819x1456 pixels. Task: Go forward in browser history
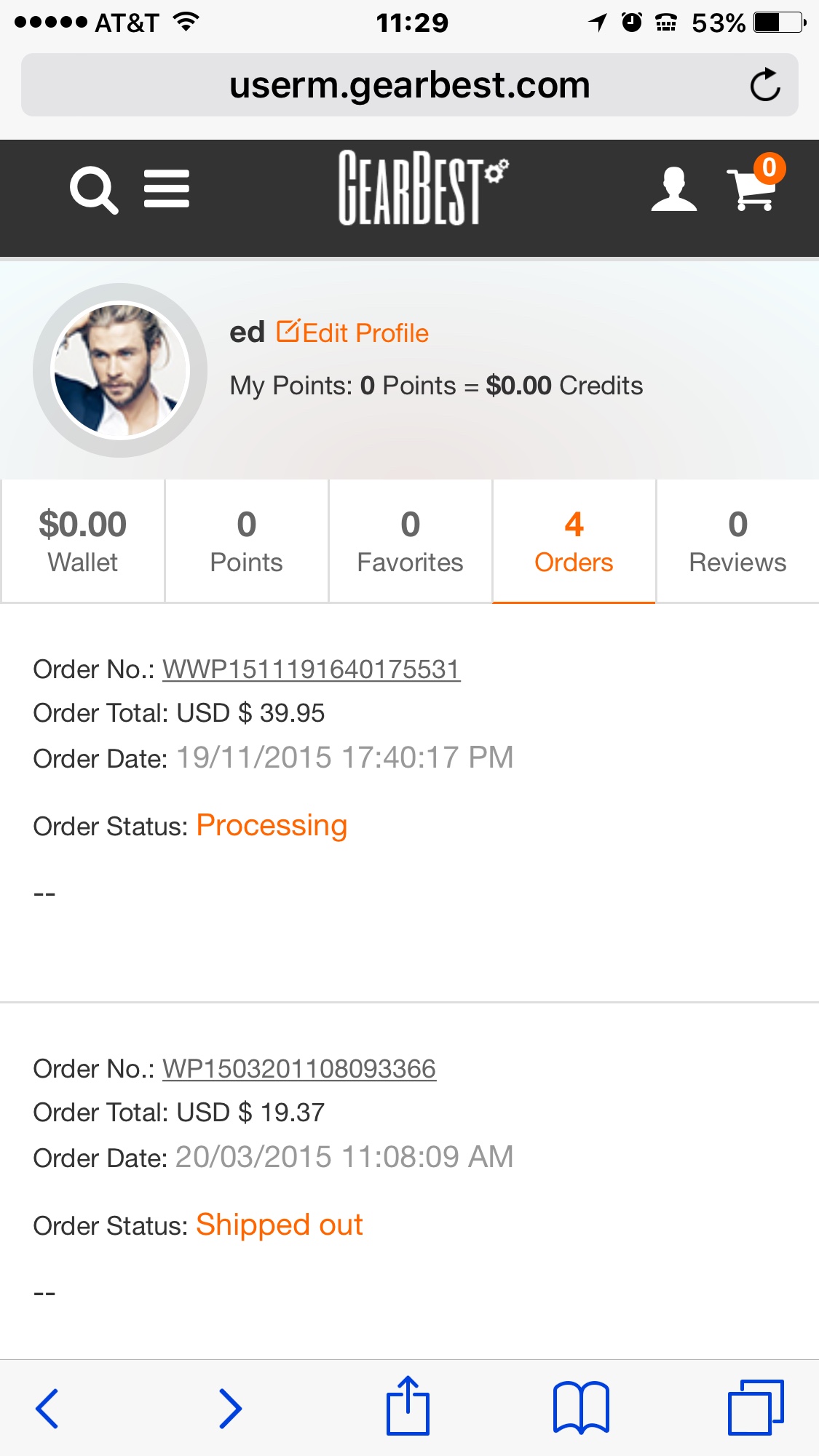tap(230, 1408)
